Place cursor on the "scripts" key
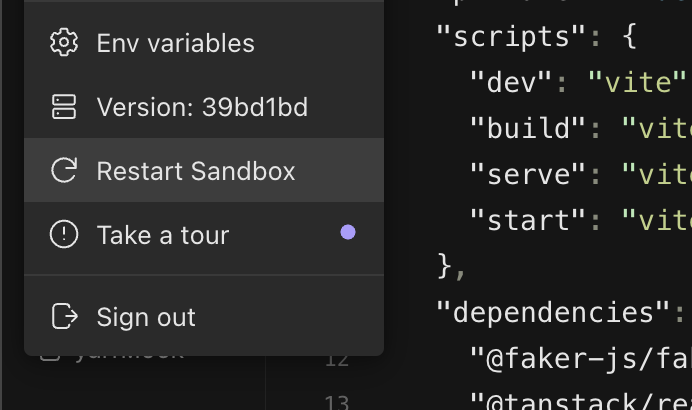This screenshot has width=692, height=410. click(511, 36)
